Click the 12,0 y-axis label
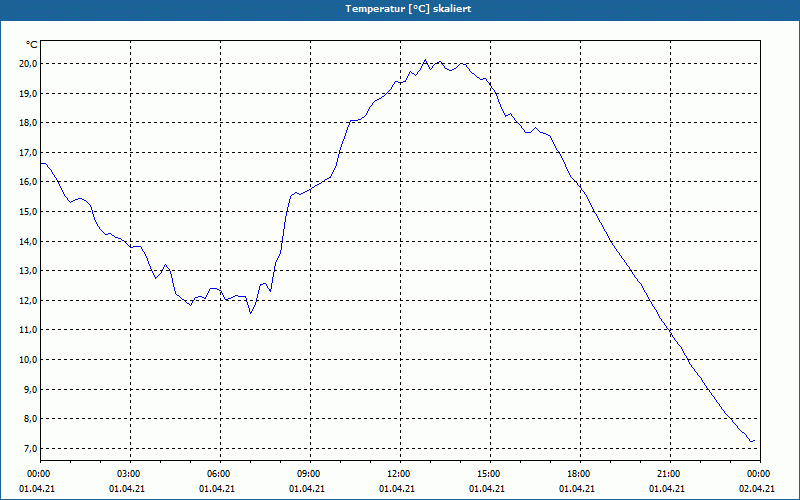Screen dimensions: 800x500 click(x=28, y=300)
